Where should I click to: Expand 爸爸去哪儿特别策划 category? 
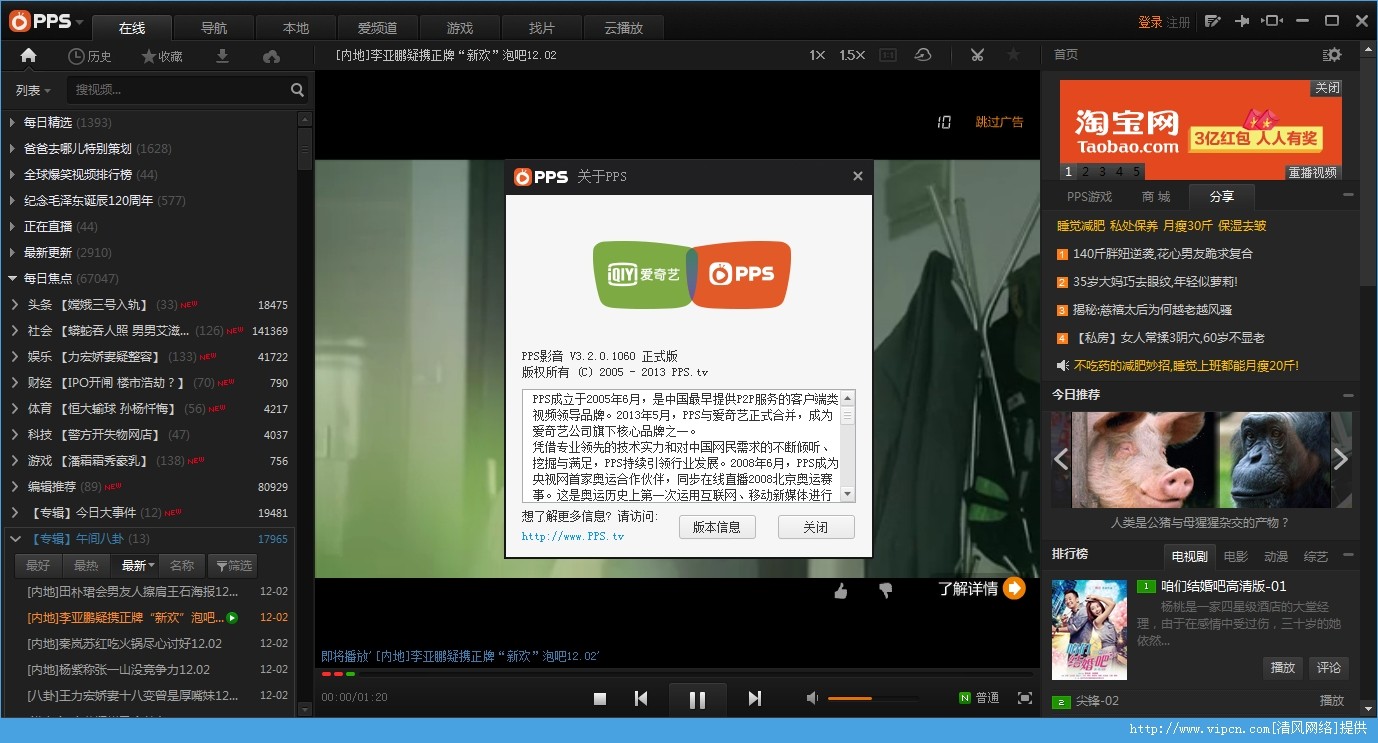pyautogui.click(x=12, y=148)
